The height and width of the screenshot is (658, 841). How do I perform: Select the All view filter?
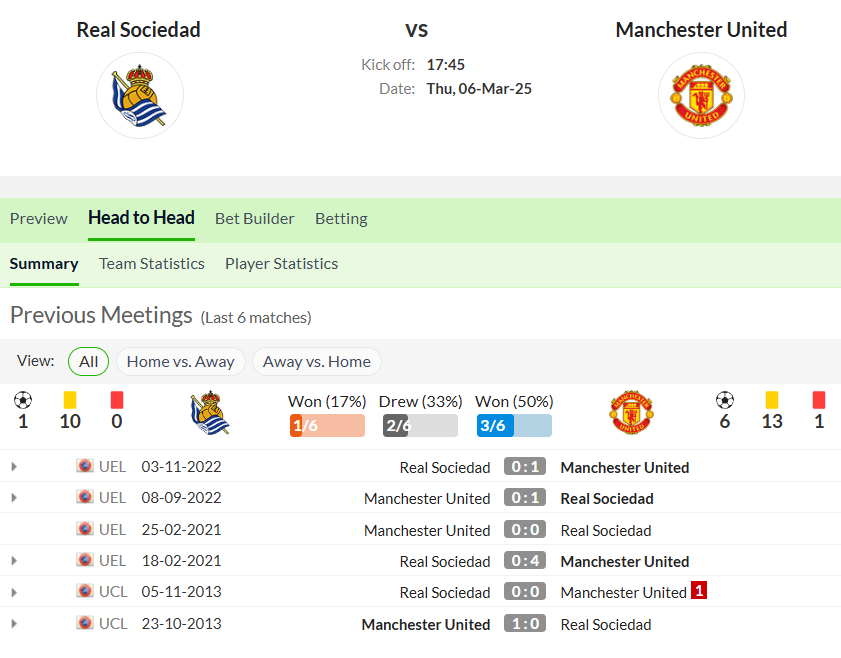click(x=88, y=361)
